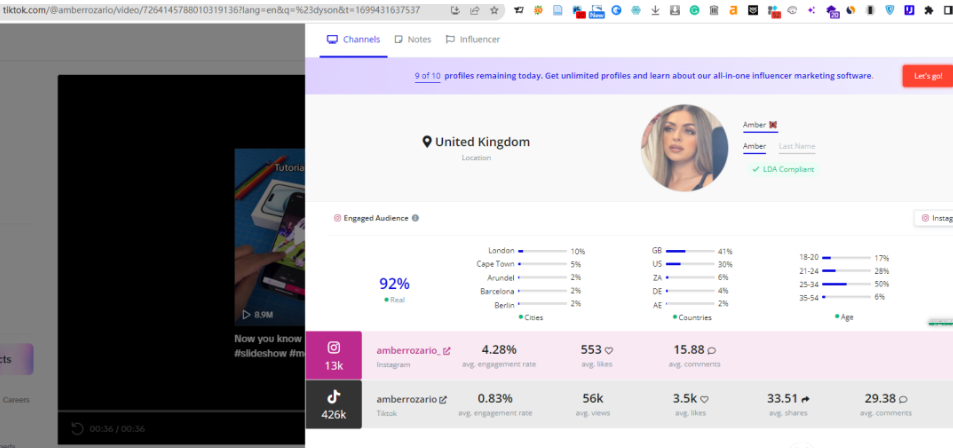Image resolution: width=953 pixels, height=448 pixels.
Task: Click the influencer profile photo
Action: (683, 148)
